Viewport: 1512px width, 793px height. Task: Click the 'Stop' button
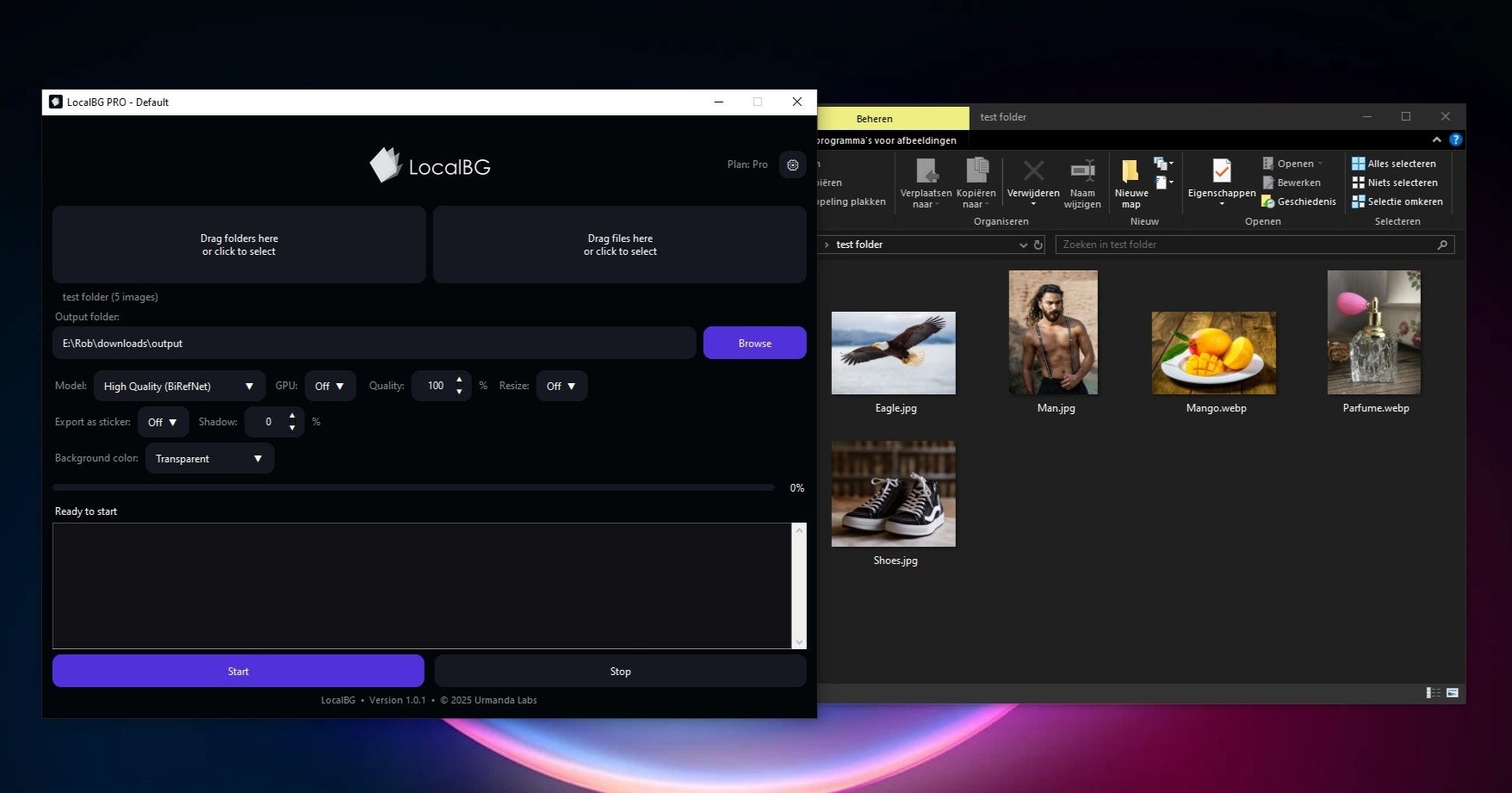620,671
